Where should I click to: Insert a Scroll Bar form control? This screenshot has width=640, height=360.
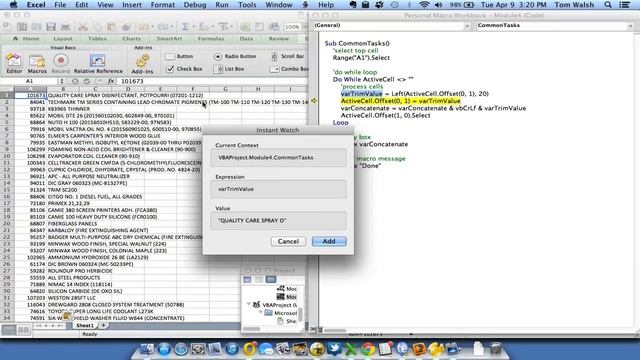tap(288, 56)
